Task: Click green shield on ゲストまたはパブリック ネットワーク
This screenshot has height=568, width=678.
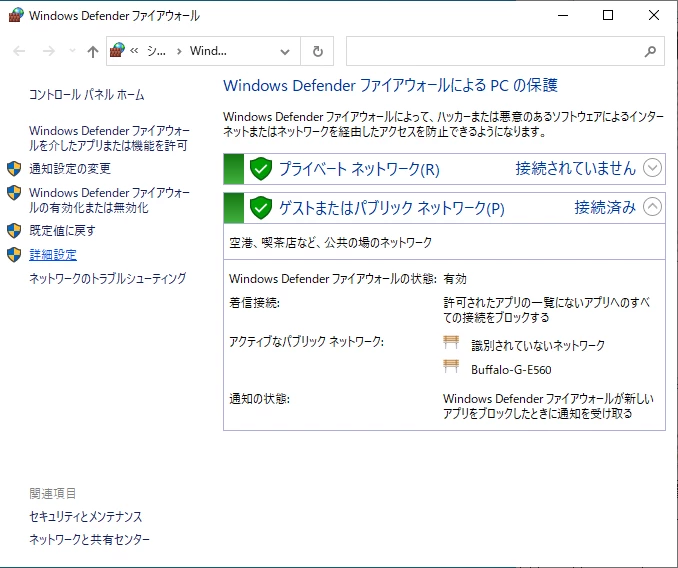Action: tap(261, 207)
